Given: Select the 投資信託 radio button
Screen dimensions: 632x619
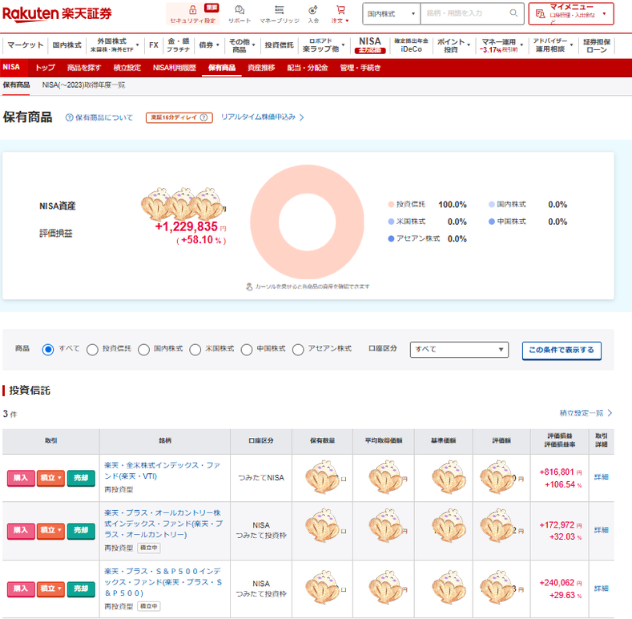Looking at the screenshot, I should 92,349.
